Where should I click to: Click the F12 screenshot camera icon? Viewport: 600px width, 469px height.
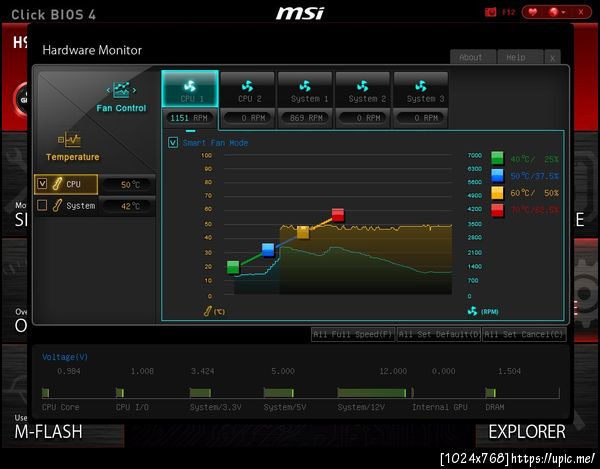pyautogui.click(x=491, y=12)
